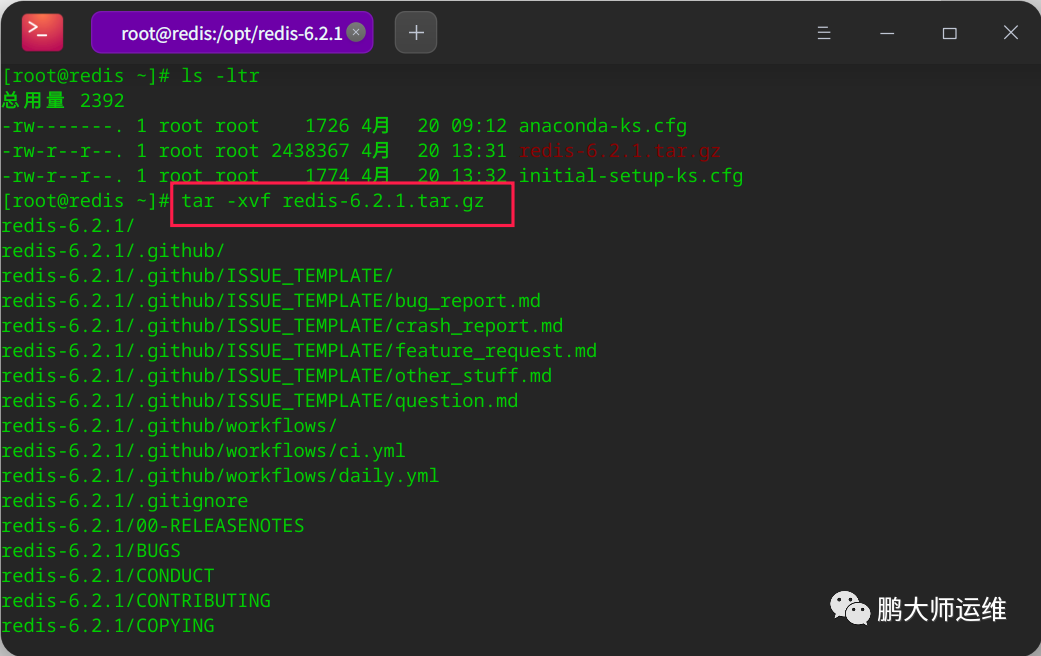Minimize the terminal window
This screenshot has width=1041, height=656.
coord(887,33)
